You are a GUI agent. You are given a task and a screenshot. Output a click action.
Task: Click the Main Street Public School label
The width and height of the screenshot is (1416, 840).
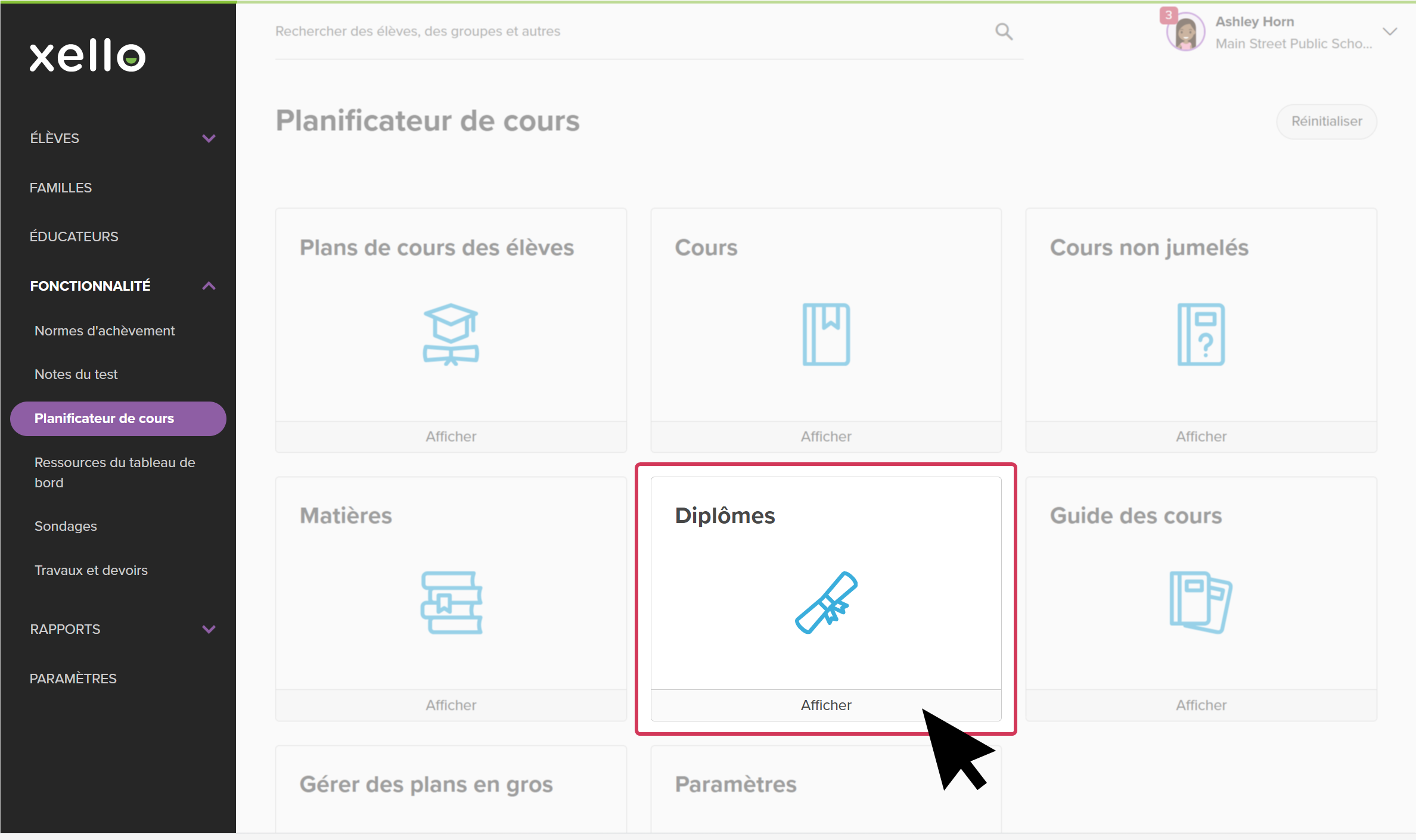[1294, 43]
